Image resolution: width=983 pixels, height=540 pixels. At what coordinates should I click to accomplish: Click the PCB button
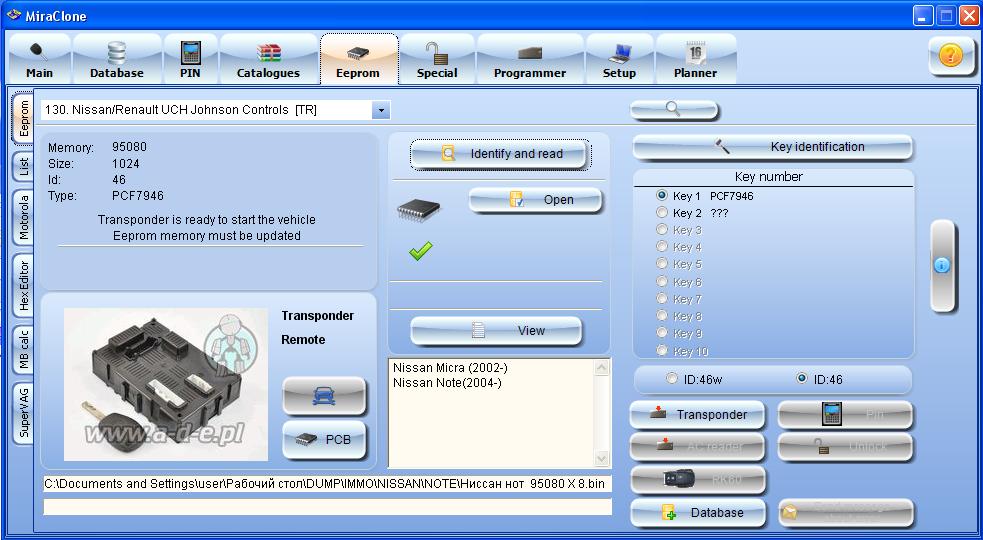[324, 440]
